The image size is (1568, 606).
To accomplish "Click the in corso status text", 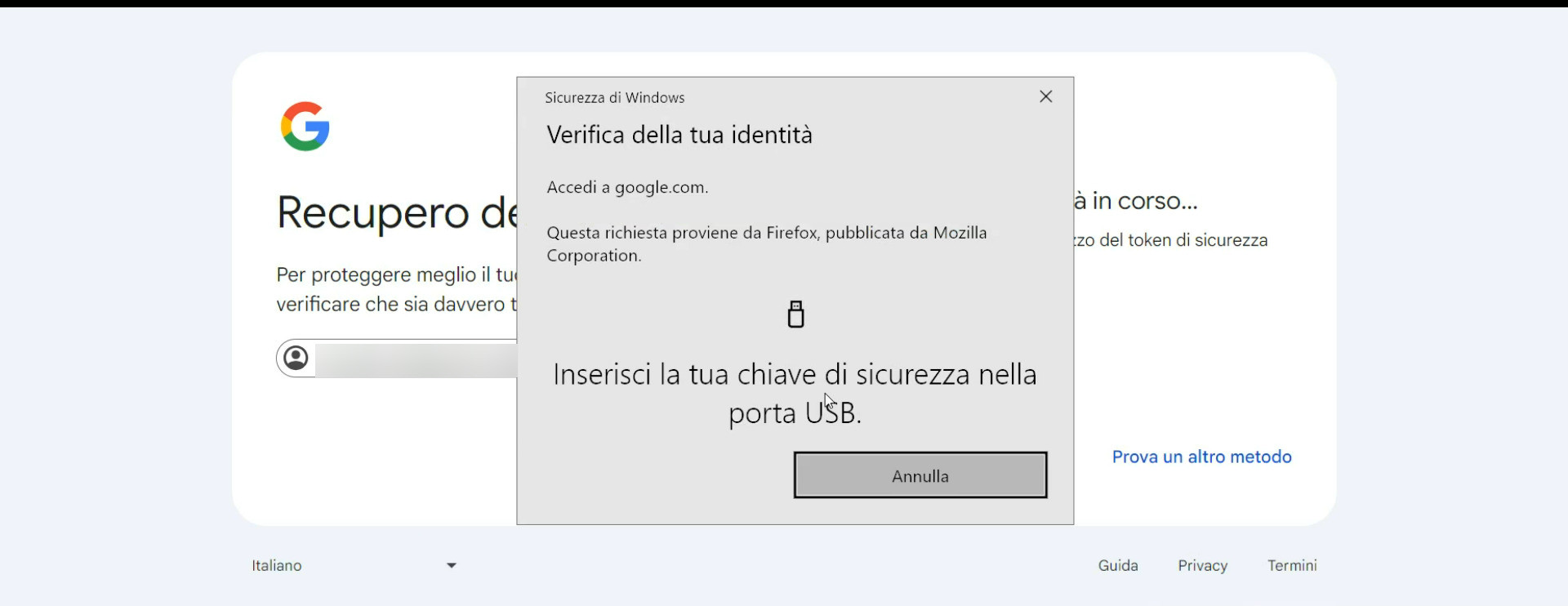I will click(x=1136, y=201).
